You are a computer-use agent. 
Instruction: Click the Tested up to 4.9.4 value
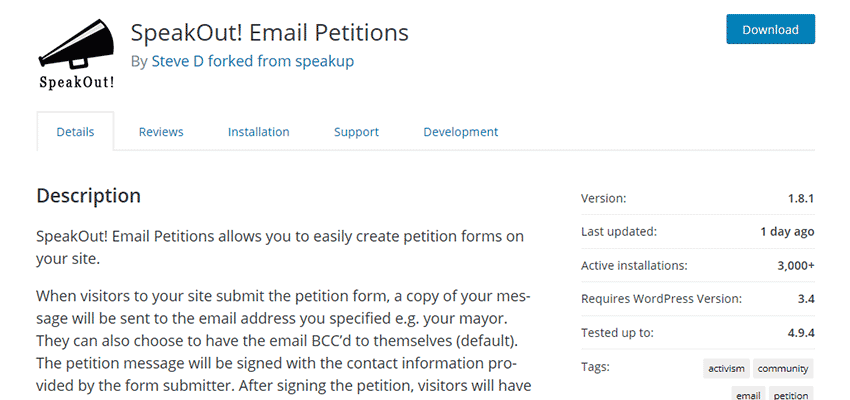click(798, 332)
